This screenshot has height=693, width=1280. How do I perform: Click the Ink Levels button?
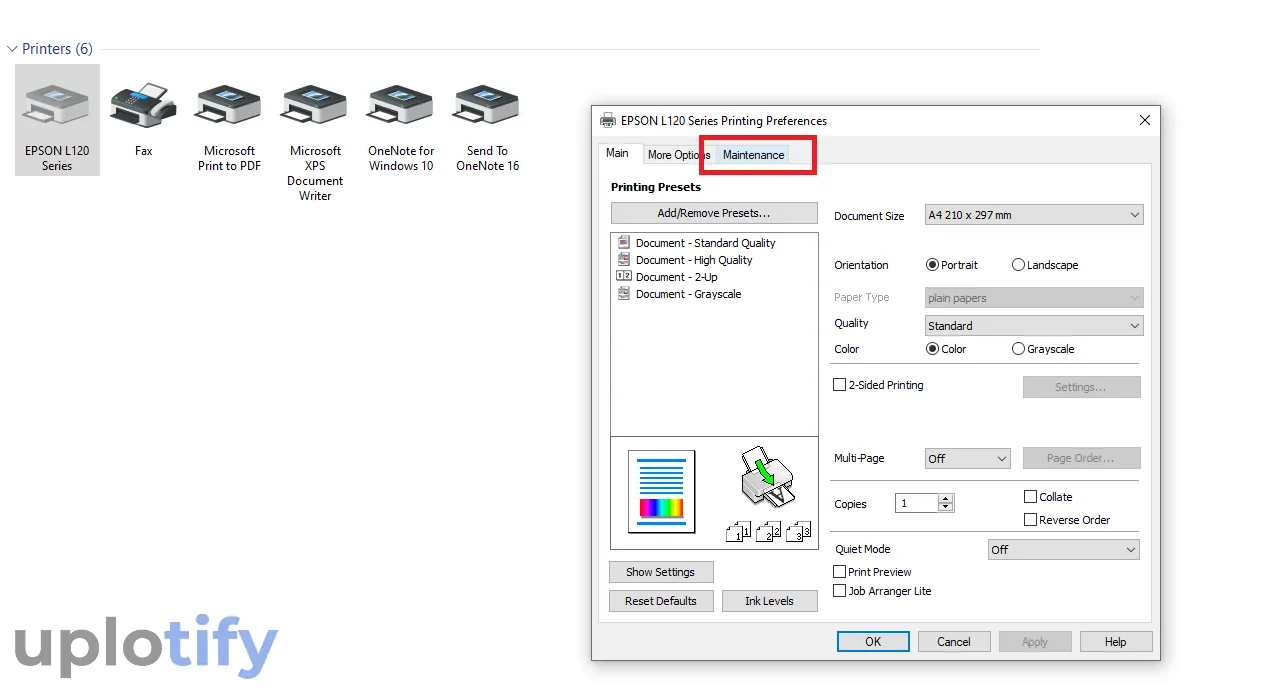pyautogui.click(x=769, y=601)
